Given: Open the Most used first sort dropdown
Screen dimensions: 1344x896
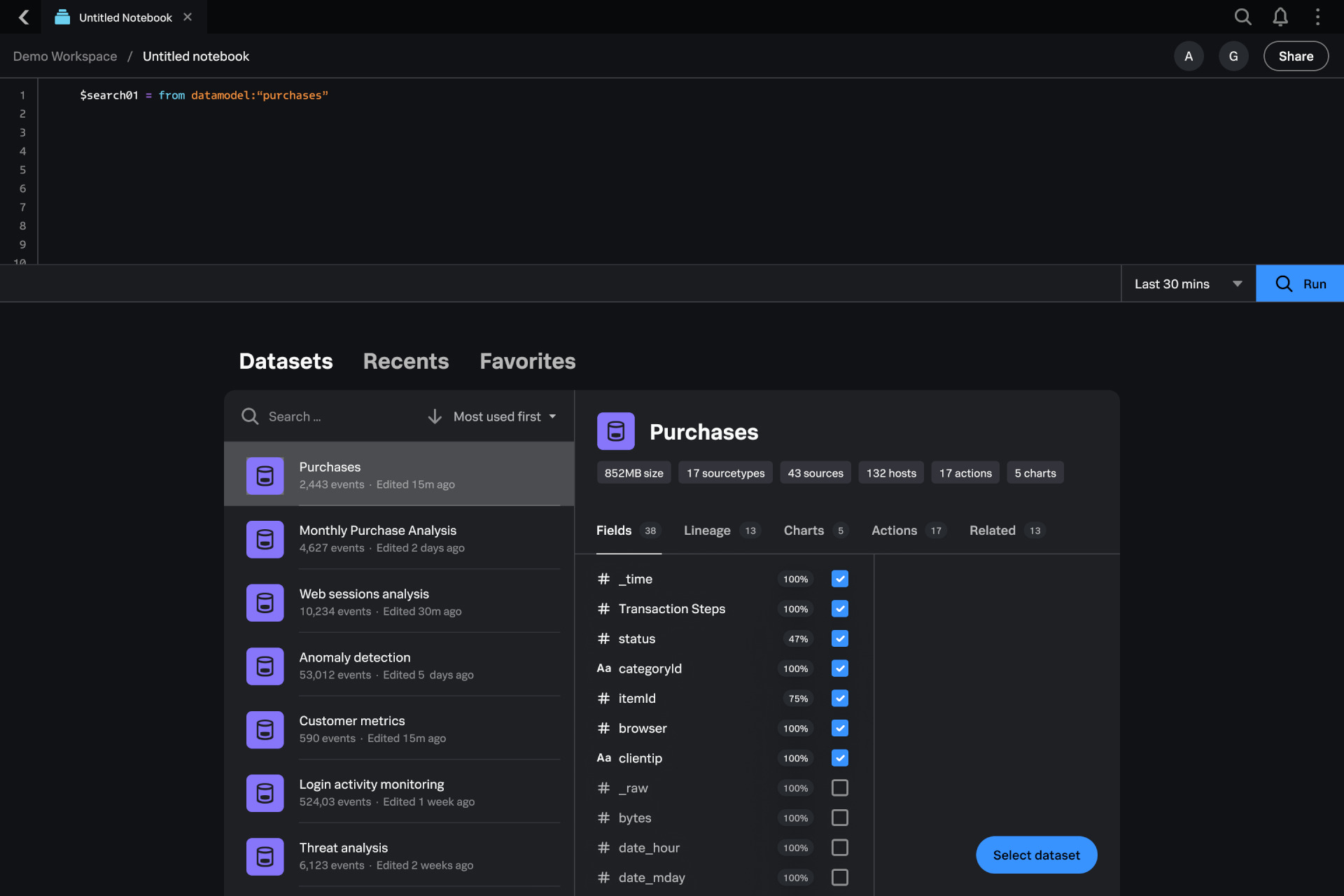Looking at the screenshot, I should 504,416.
